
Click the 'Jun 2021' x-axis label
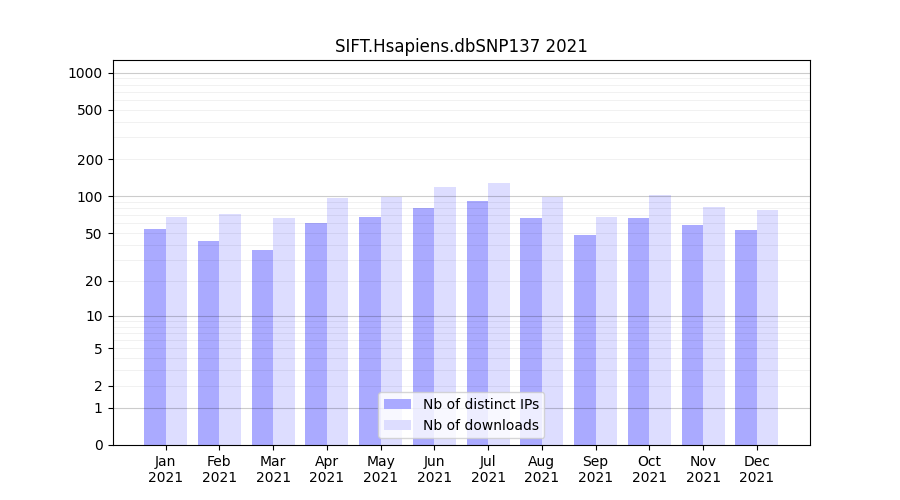[434, 469]
